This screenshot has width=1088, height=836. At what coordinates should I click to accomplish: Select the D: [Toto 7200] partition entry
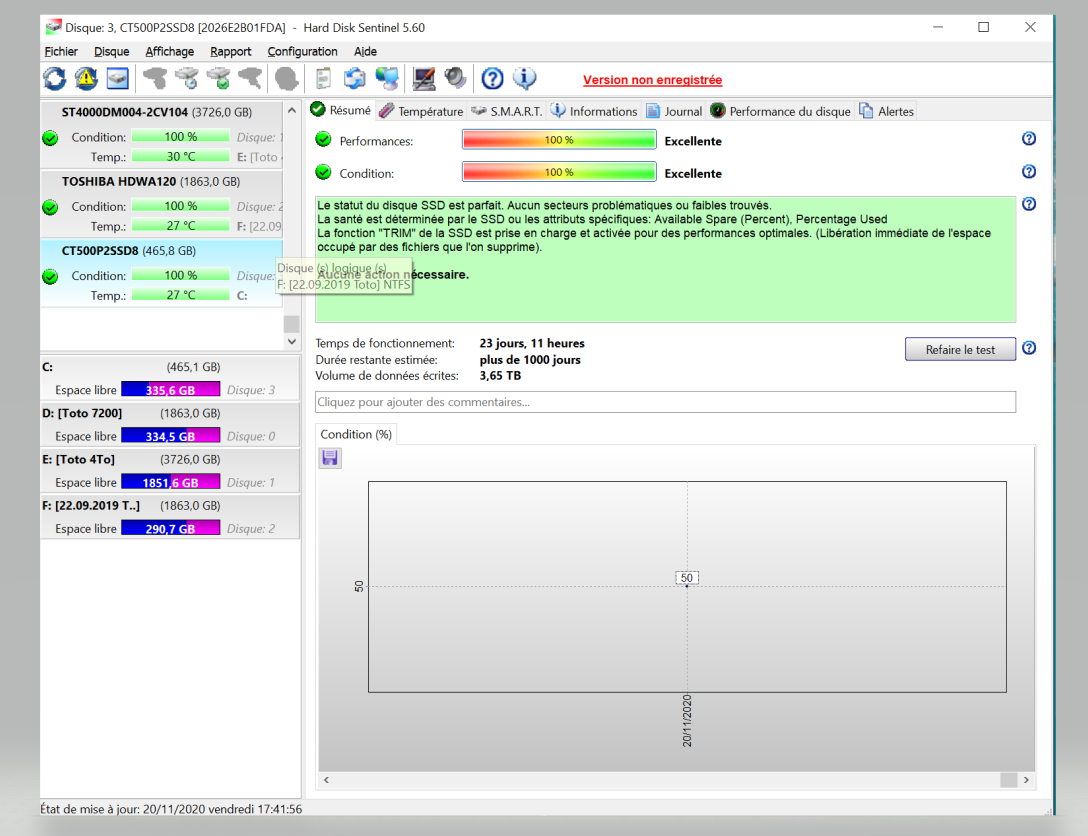(x=170, y=425)
